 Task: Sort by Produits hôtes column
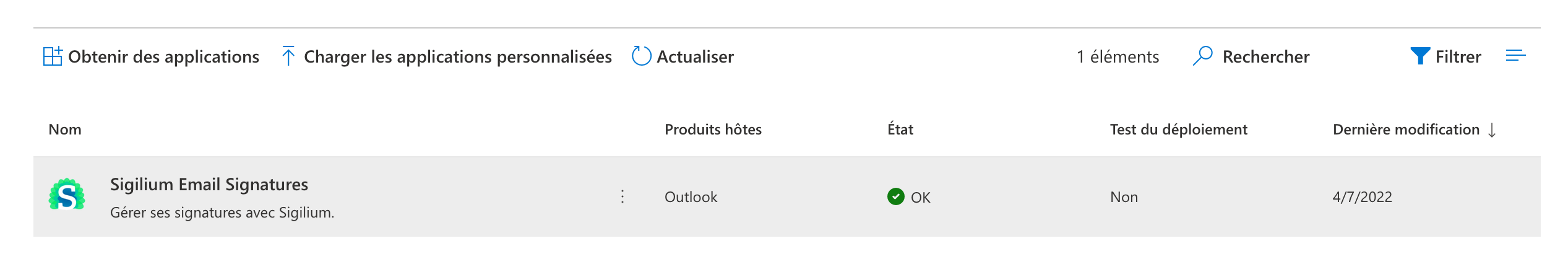pos(713,130)
